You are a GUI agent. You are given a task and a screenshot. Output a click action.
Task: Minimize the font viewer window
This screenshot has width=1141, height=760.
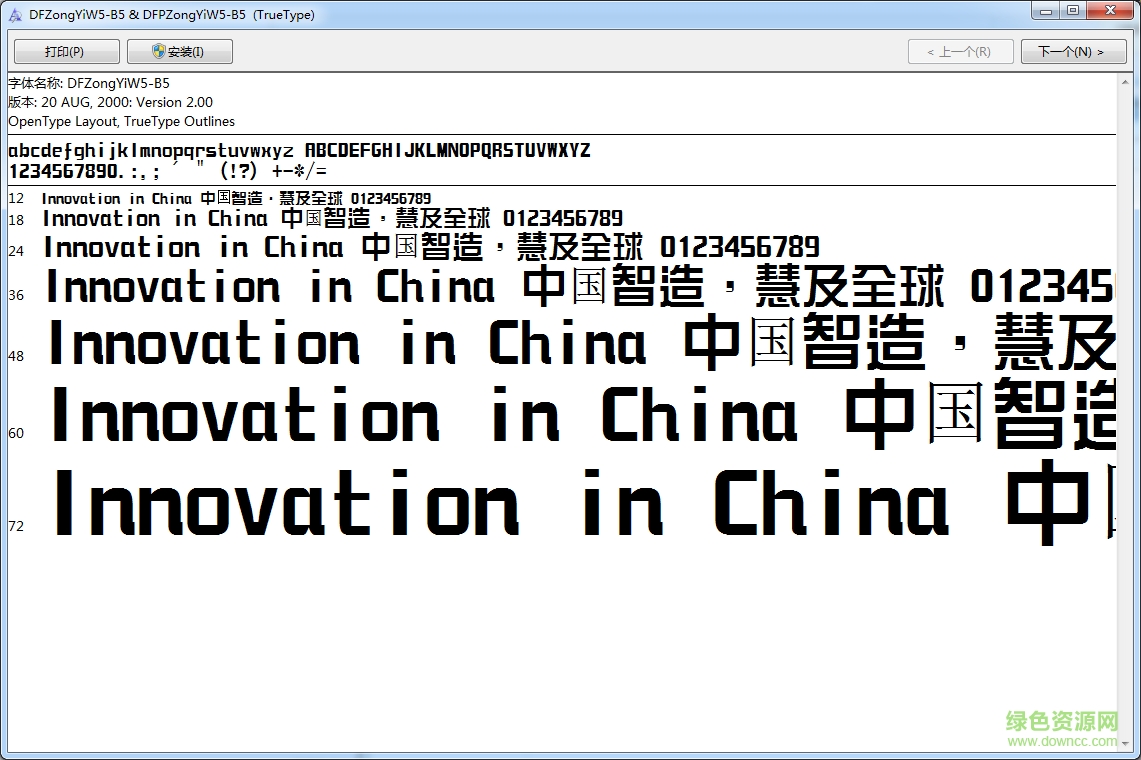(x=1046, y=10)
